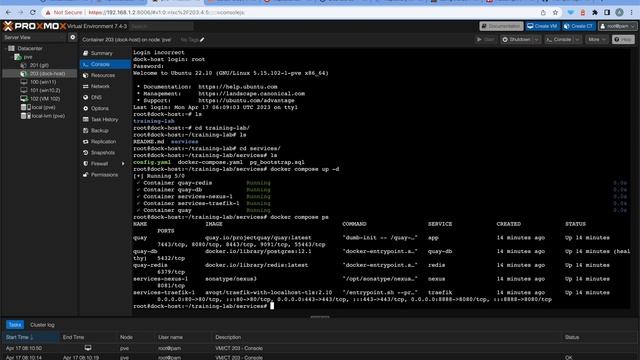Image resolution: width=640 pixels, height=360 pixels.
Task: Open the Network panel
Action: (x=105, y=86)
